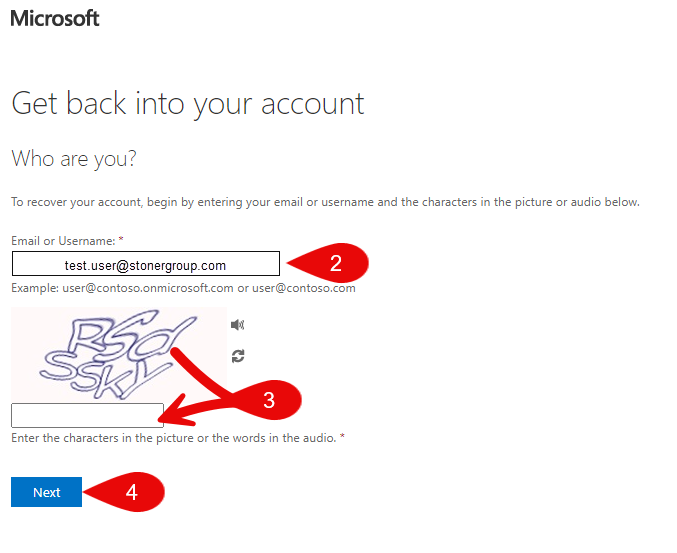Play the audio captcha via speaker icon
Viewport: 677px width, 553px height.
237,325
